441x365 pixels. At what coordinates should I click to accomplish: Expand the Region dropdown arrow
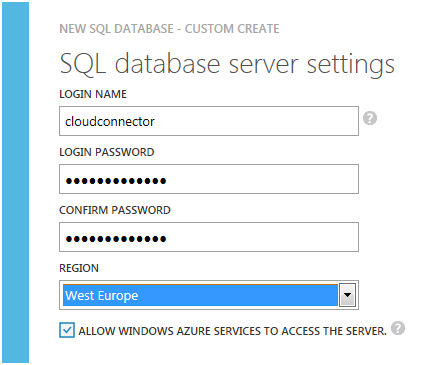coord(347,295)
